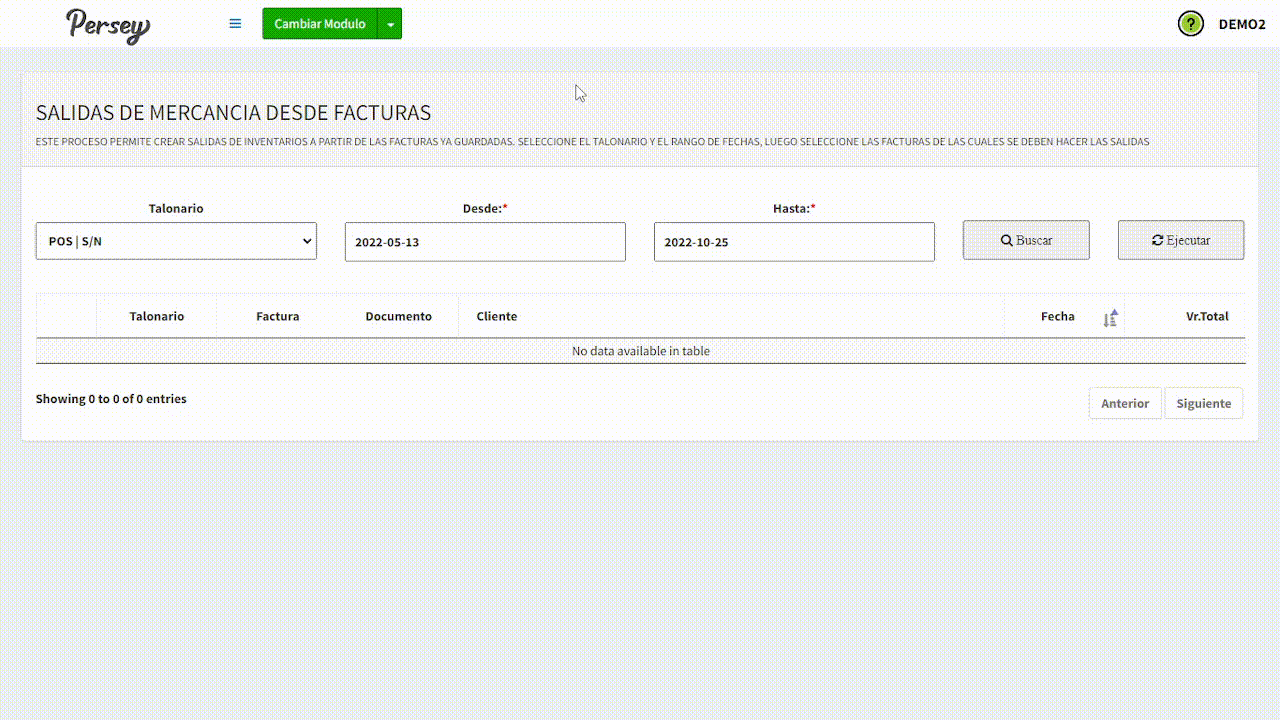1280x720 pixels.
Task: Sort table by Talonario column header
Action: coord(156,316)
